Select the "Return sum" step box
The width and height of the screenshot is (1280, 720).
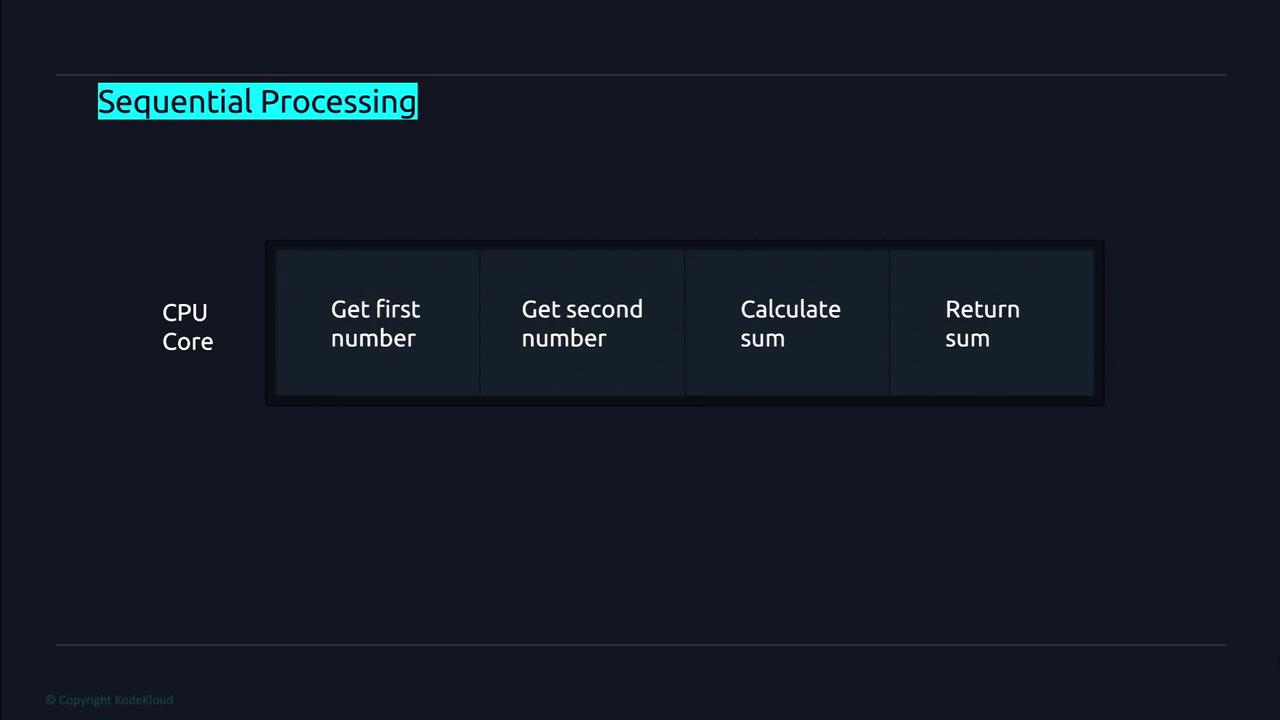pyautogui.click(x=991, y=323)
